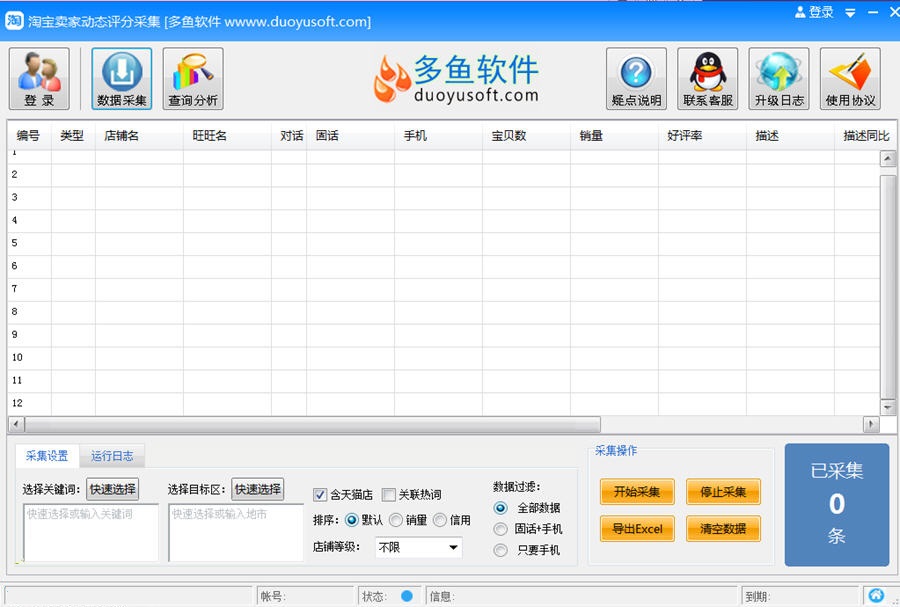This screenshot has width=900, height=607.
Task: Open the title bar dropdown menu arrow
Action: point(851,13)
